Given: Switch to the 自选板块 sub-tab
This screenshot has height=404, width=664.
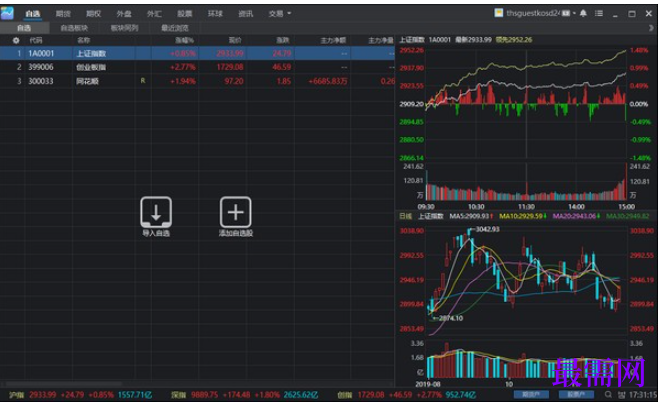Looking at the screenshot, I should [74, 28].
